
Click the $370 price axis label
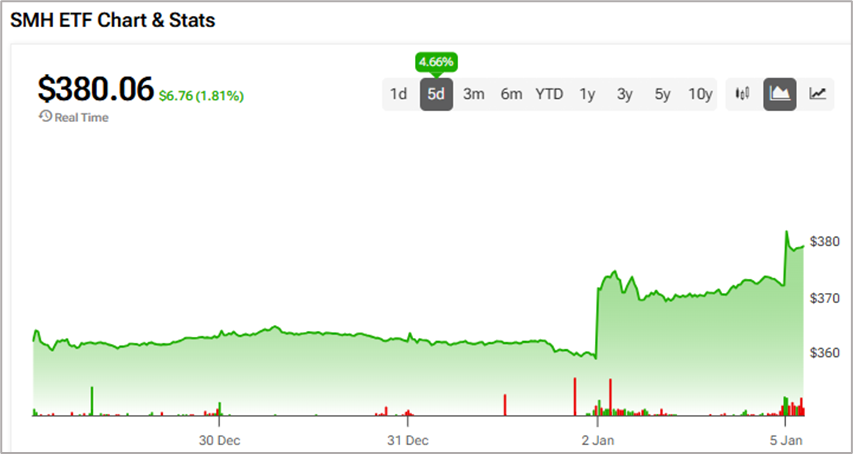pyautogui.click(x=825, y=298)
